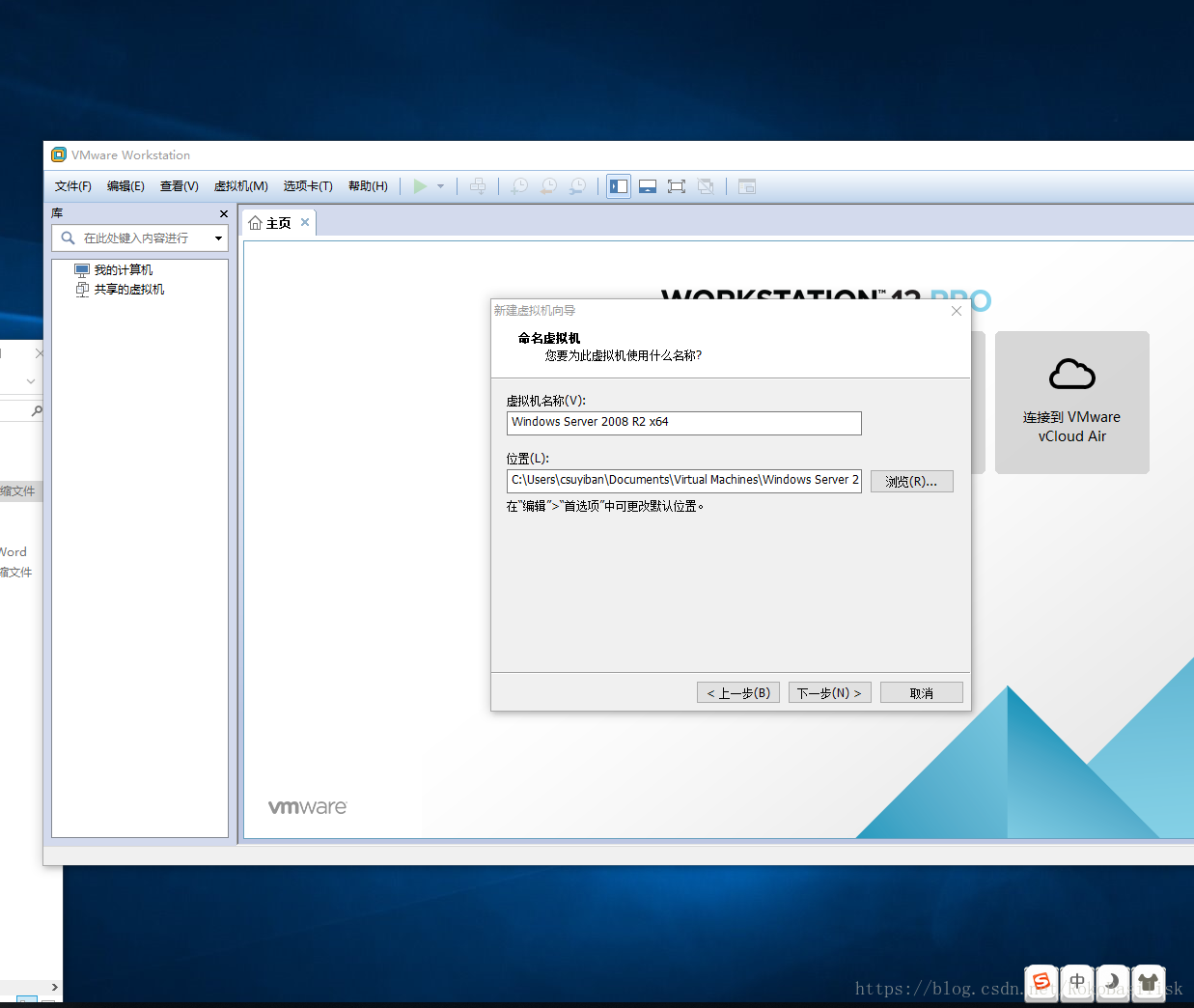Click the revert to snapshot icon
Viewport: 1194px width, 1008px height.
click(548, 186)
